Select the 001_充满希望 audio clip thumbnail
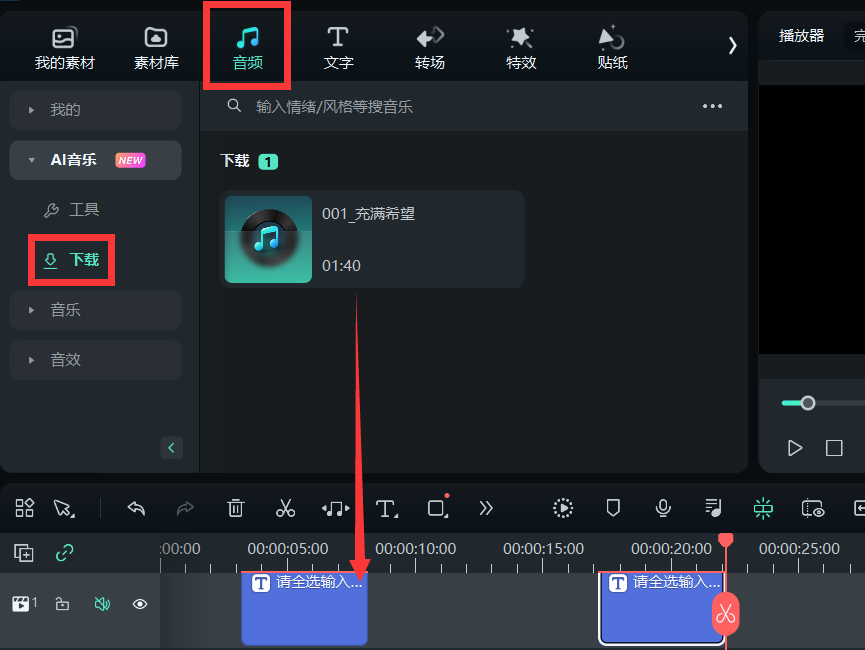The width and height of the screenshot is (865, 650). [x=268, y=239]
